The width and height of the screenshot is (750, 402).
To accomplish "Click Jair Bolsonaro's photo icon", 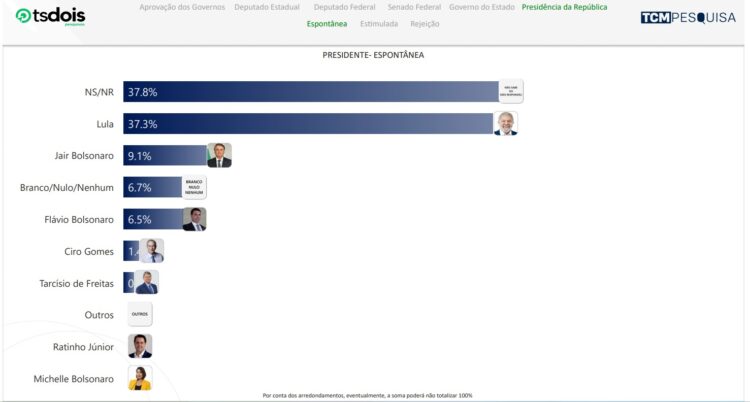I will coord(219,155).
